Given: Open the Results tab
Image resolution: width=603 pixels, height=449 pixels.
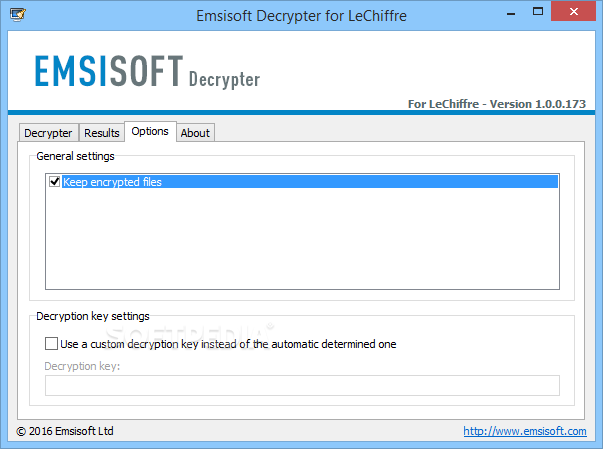Looking at the screenshot, I should (x=102, y=133).
